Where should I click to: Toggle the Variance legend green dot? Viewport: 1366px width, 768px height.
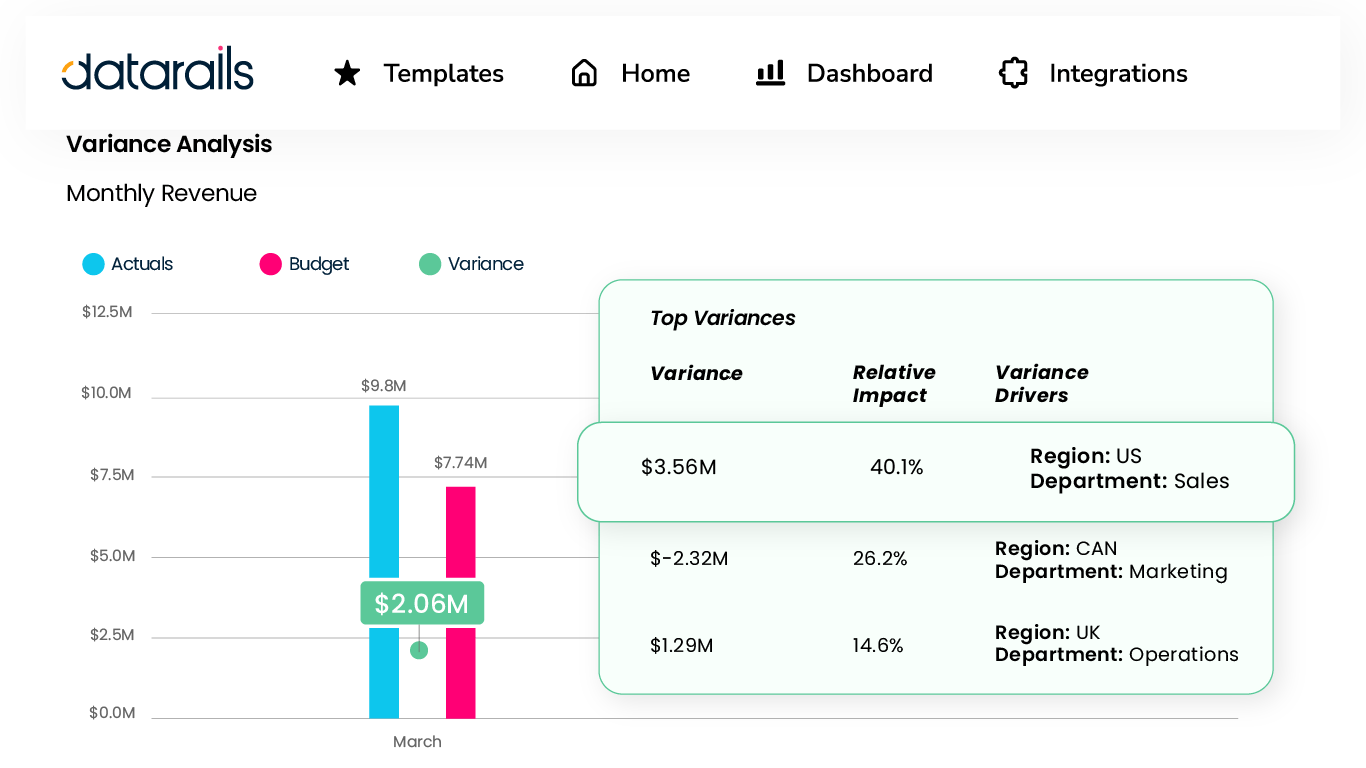point(430,264)
